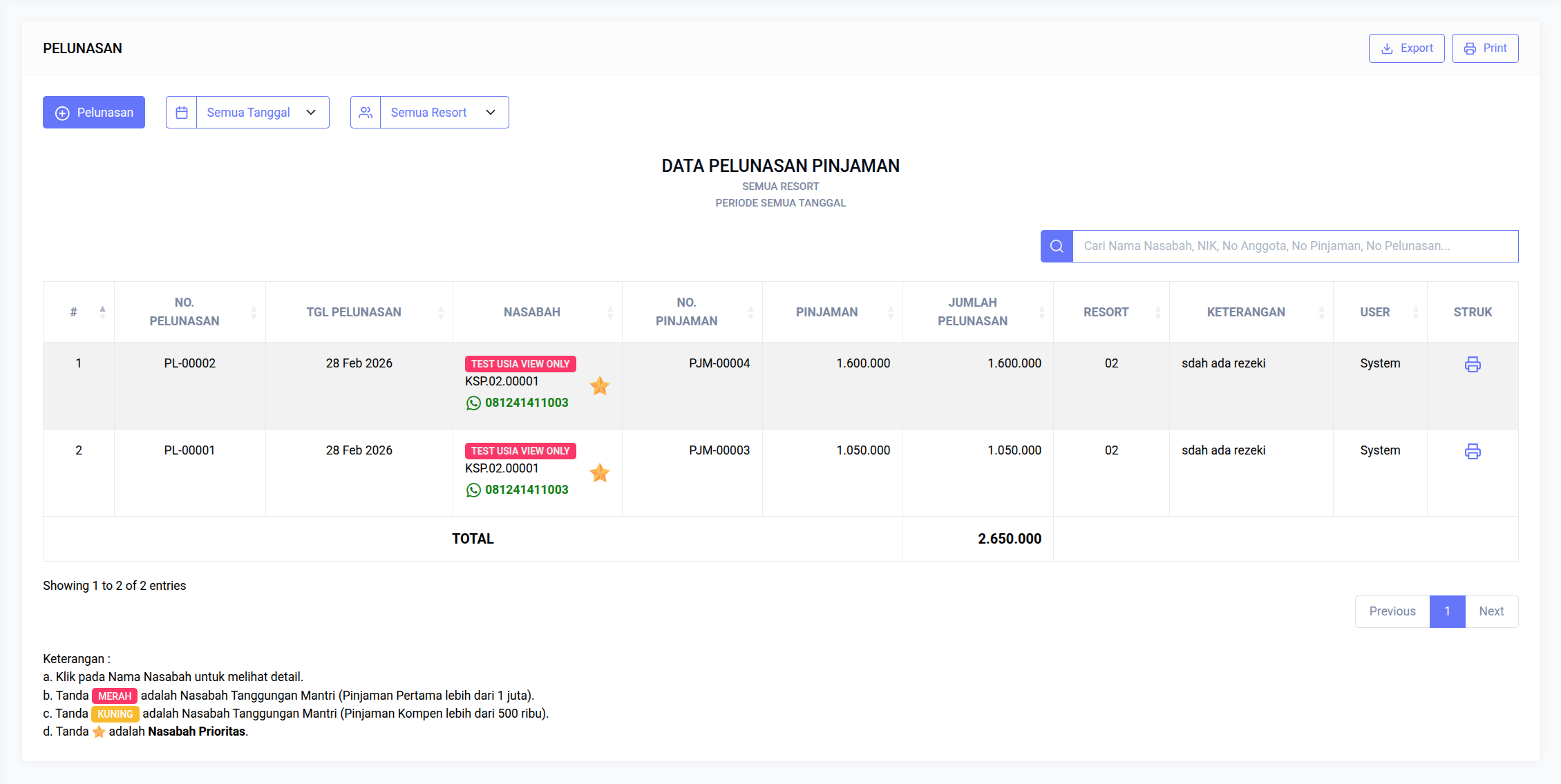
Task: Open member detail via KSP.02.00001 link
Action: [502, 381]
